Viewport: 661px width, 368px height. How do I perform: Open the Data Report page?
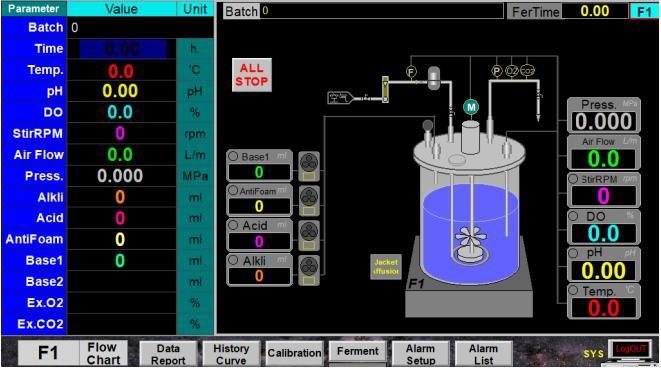[168, 354]
